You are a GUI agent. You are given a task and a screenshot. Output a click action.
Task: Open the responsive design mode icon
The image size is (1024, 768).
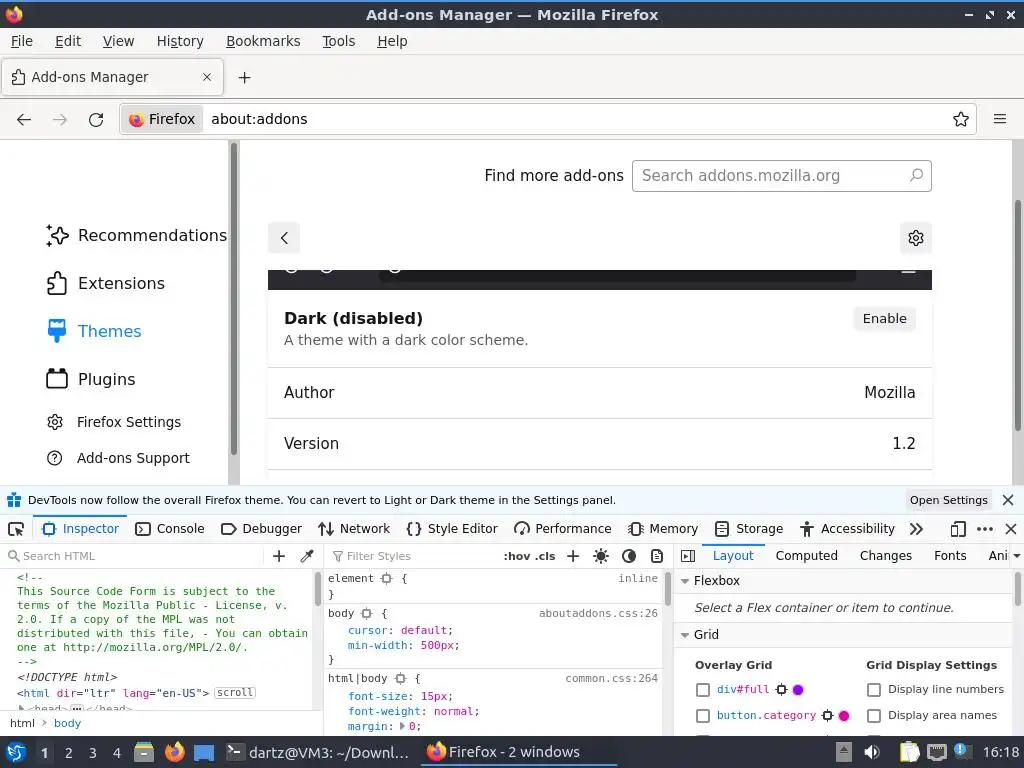958,529
